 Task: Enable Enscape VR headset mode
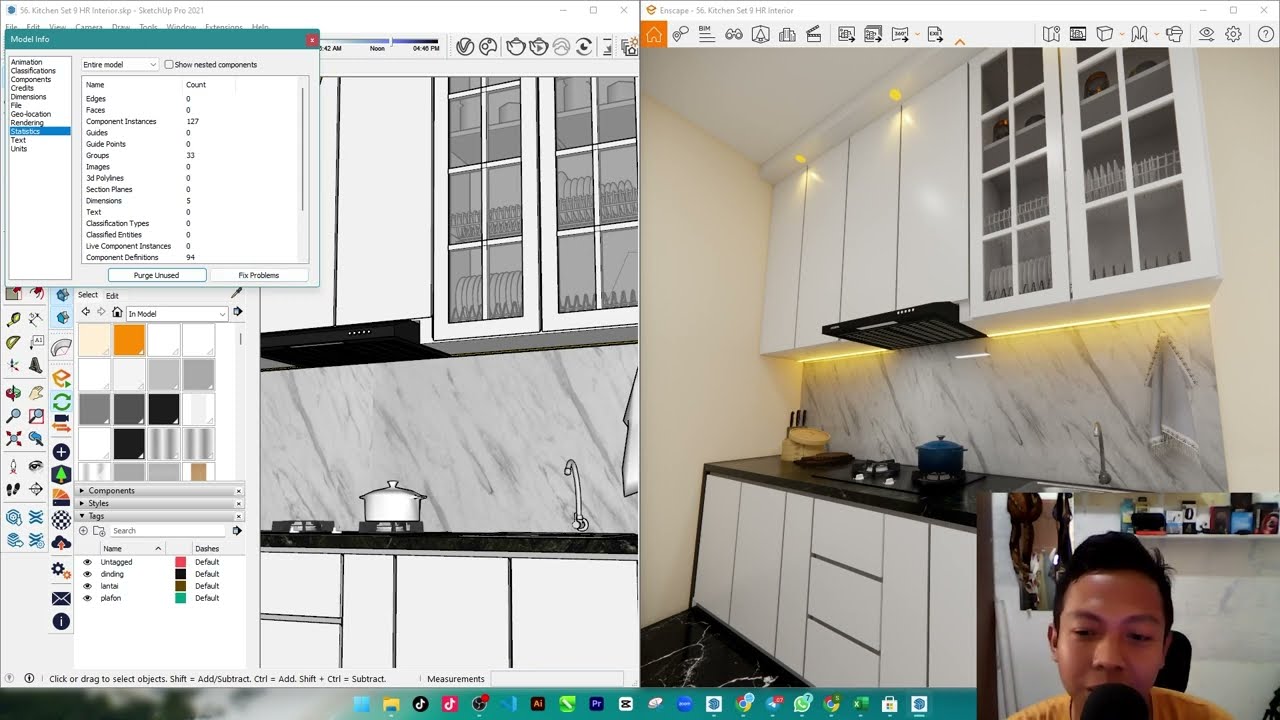pyautogui.click(x=1174, y=34)
